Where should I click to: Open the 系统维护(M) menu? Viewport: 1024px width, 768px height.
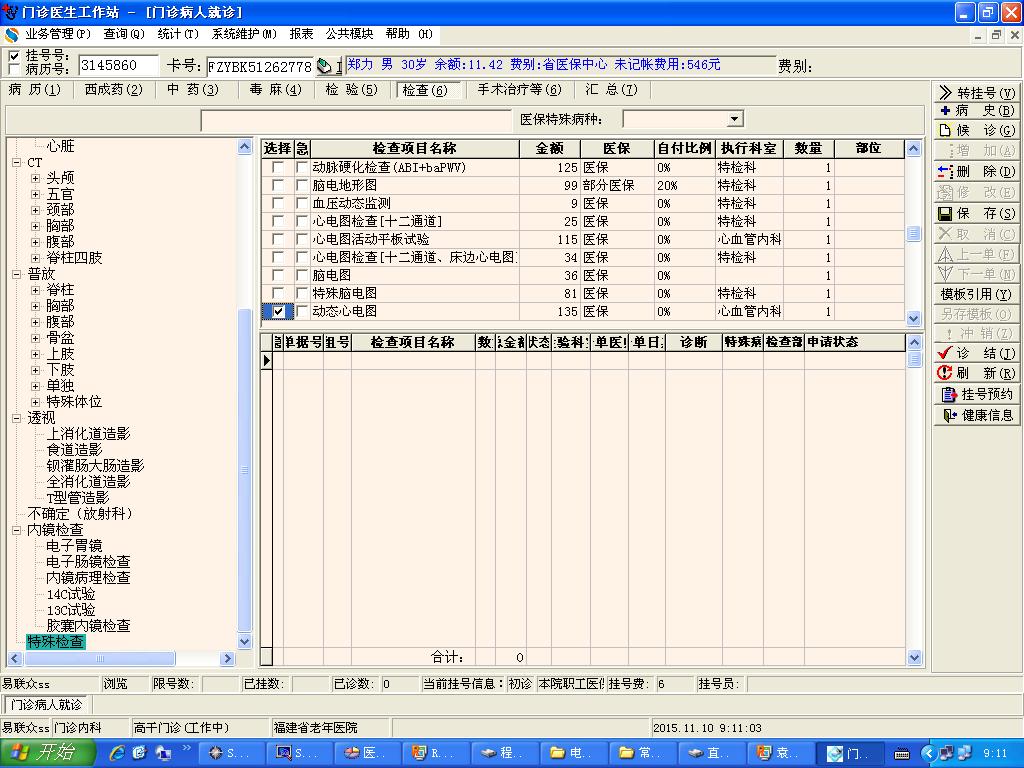[244, 34]
